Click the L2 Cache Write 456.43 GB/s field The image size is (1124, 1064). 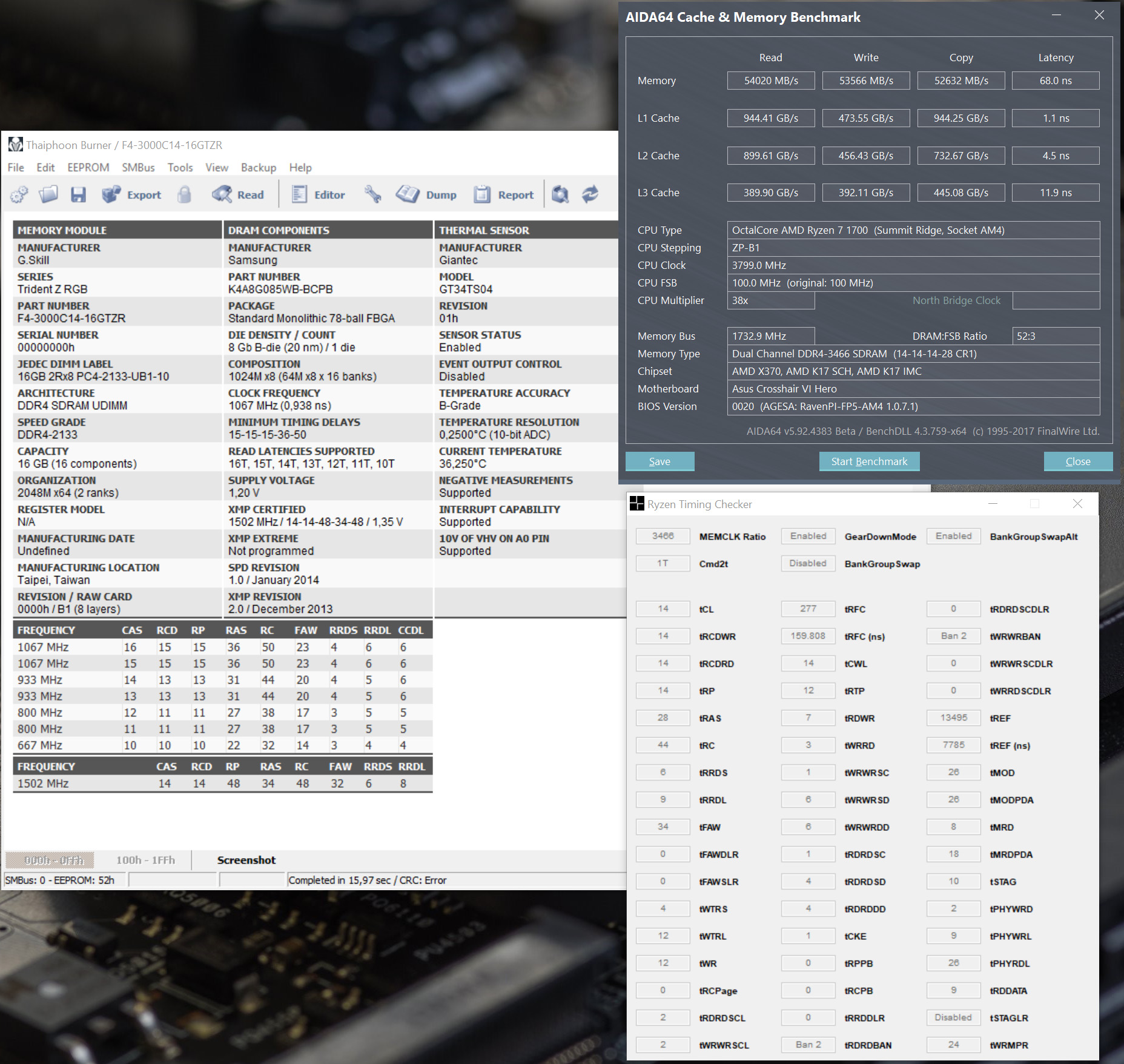pos(866,156)
